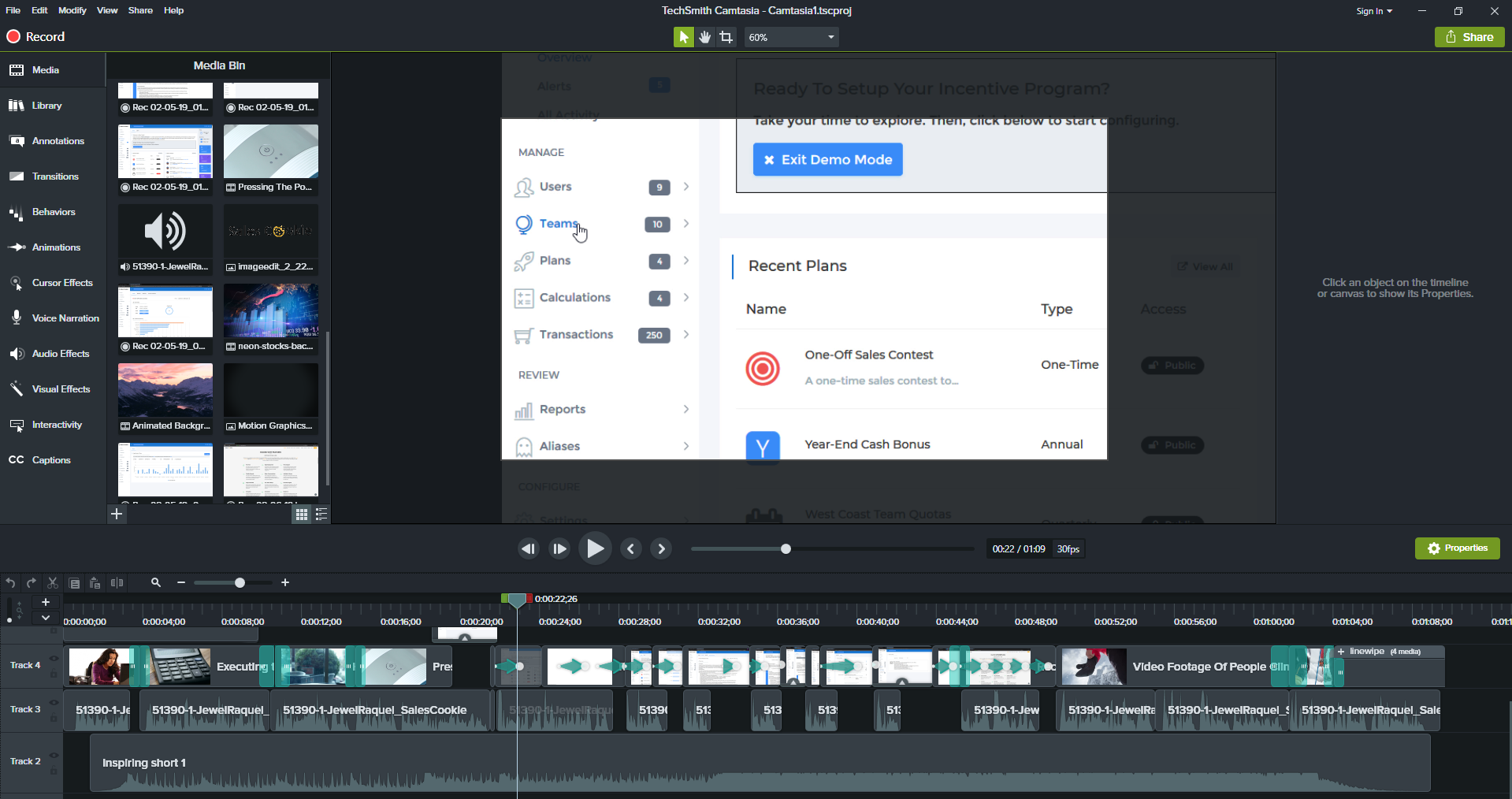1512x799 pixels.
Task: Switch Media Bin to list view
Action: click(321, 515)
